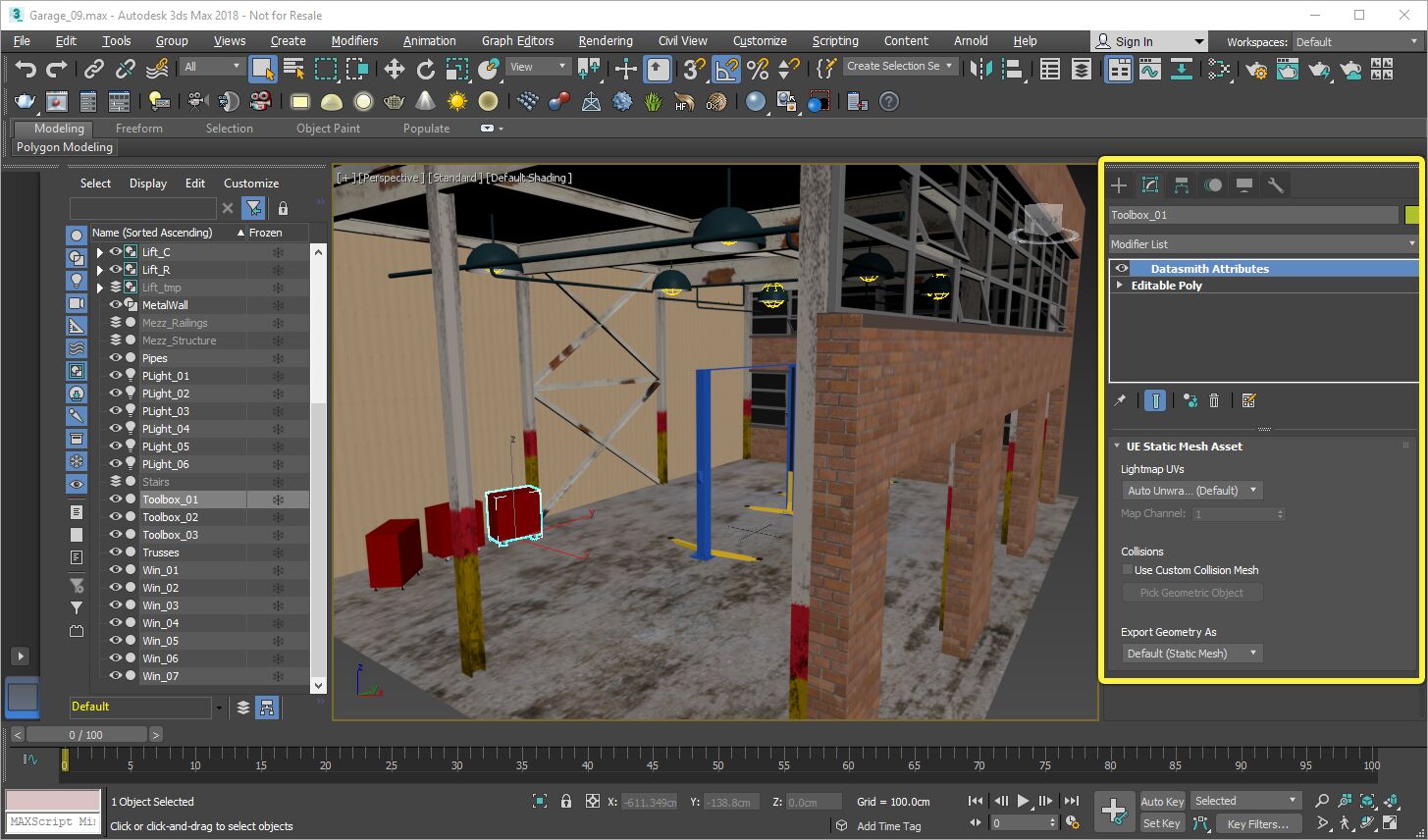Select Trusses in the scene explorer
This screenshot has height=840, width=1428.
point(161,552)
